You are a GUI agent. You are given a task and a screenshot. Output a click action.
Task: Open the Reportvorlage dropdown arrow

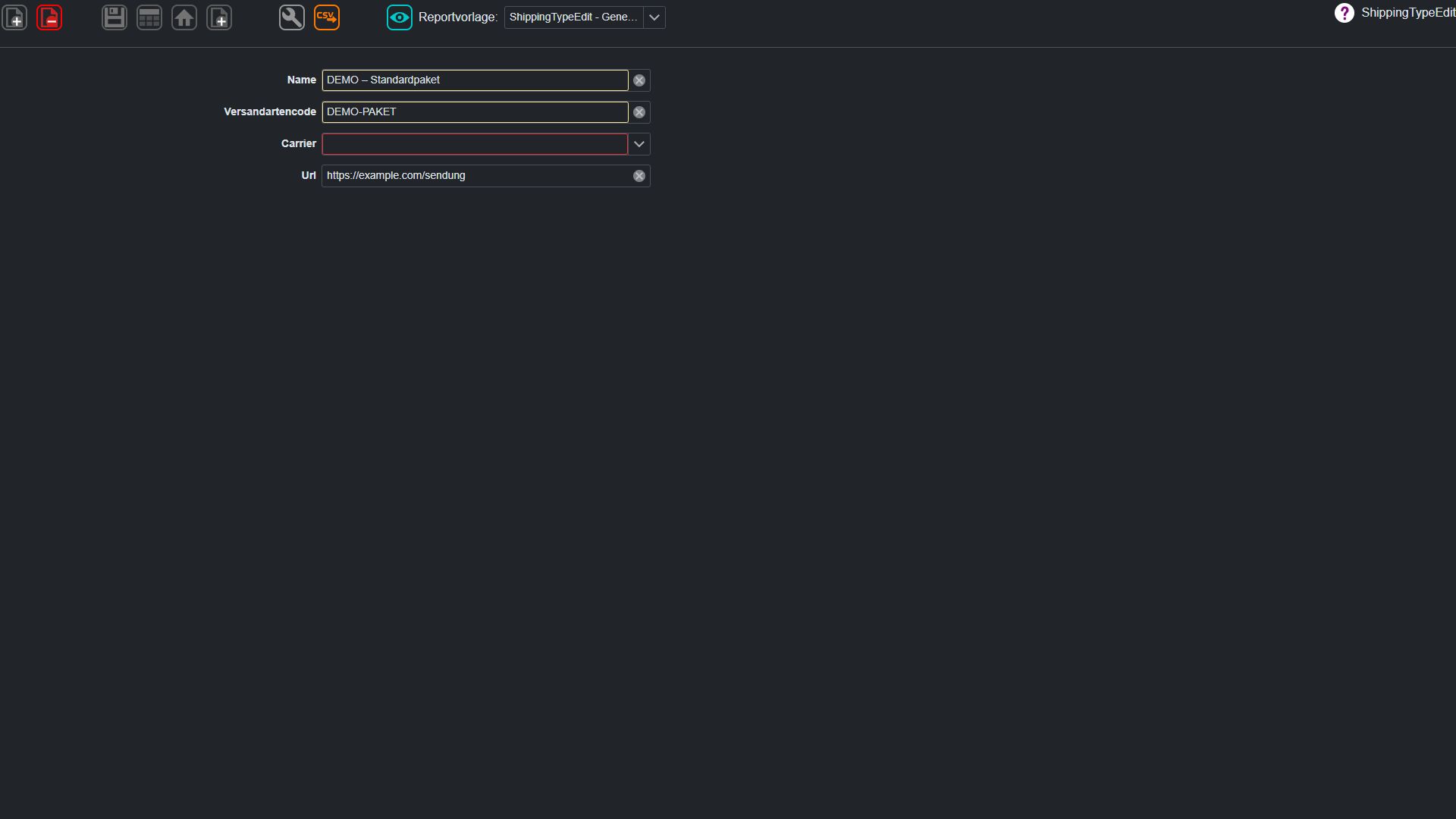(654, 17)
